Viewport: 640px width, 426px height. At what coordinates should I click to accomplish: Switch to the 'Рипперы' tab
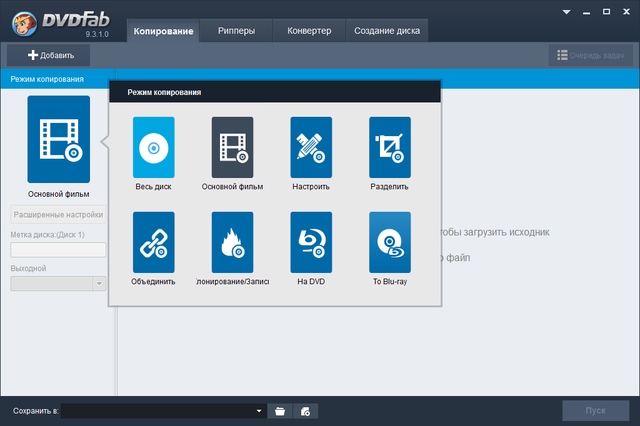tap(236, 31)
